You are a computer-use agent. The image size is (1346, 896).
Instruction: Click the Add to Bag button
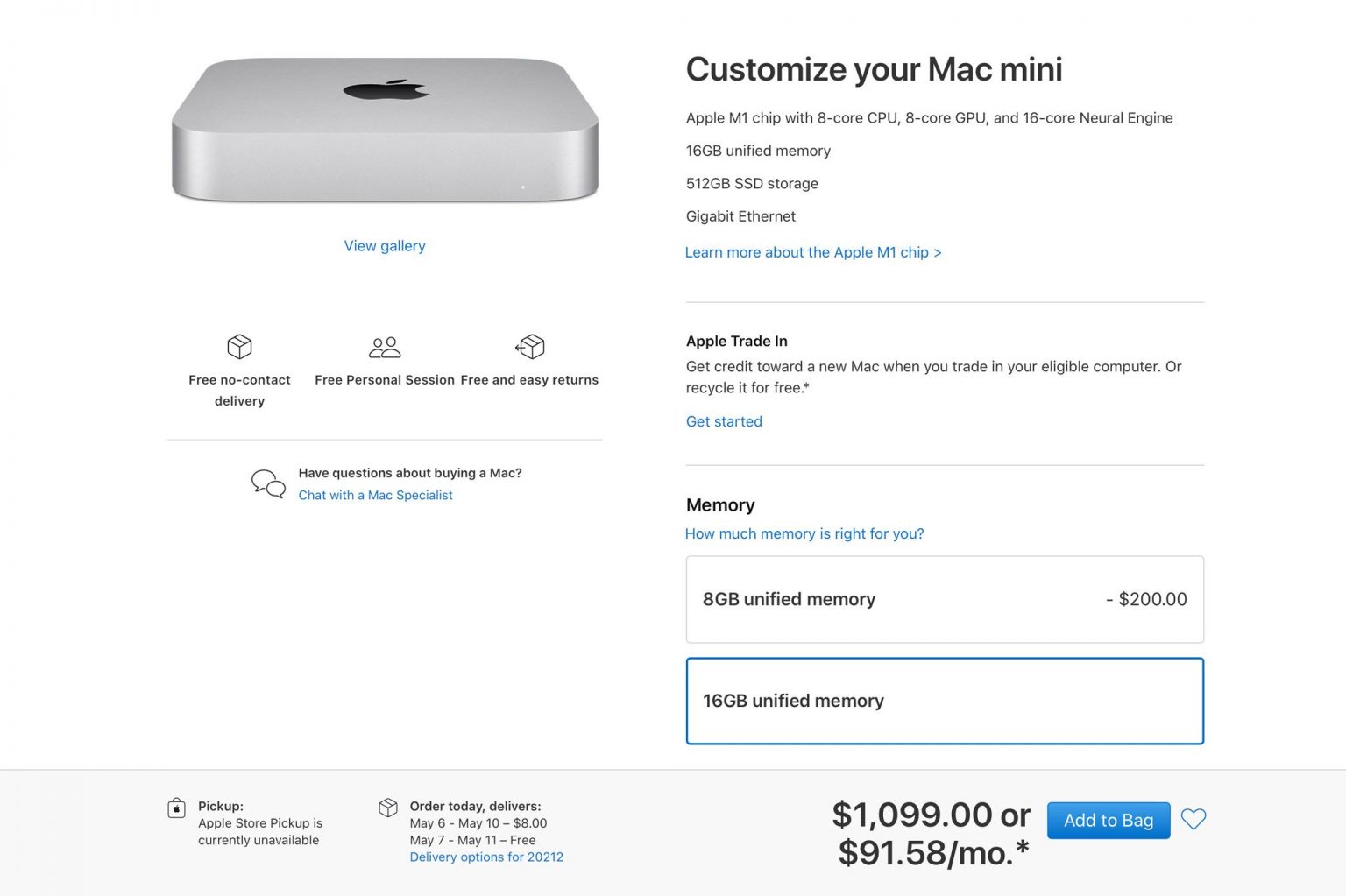(1108, 820)
